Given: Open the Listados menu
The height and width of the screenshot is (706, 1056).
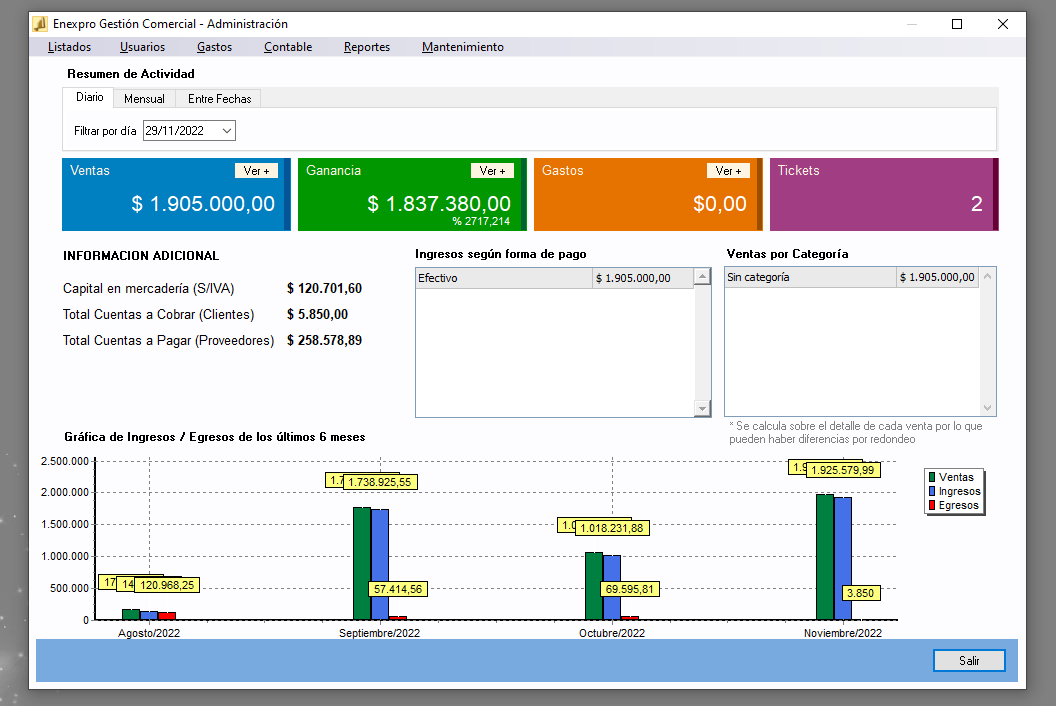Looking at the screenshot, I should pyautogui.click(x=69, y=47).
